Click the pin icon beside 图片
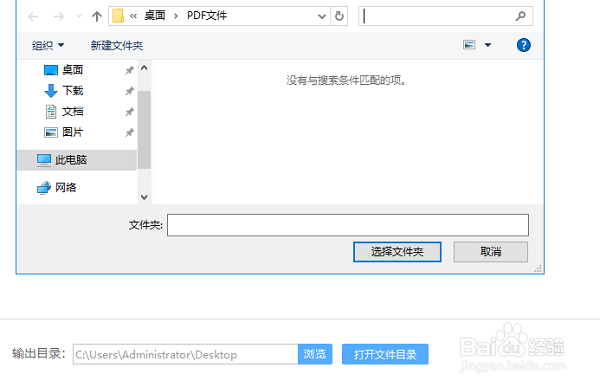The width and height of the screenshot is (600, 387). (129, 132)
